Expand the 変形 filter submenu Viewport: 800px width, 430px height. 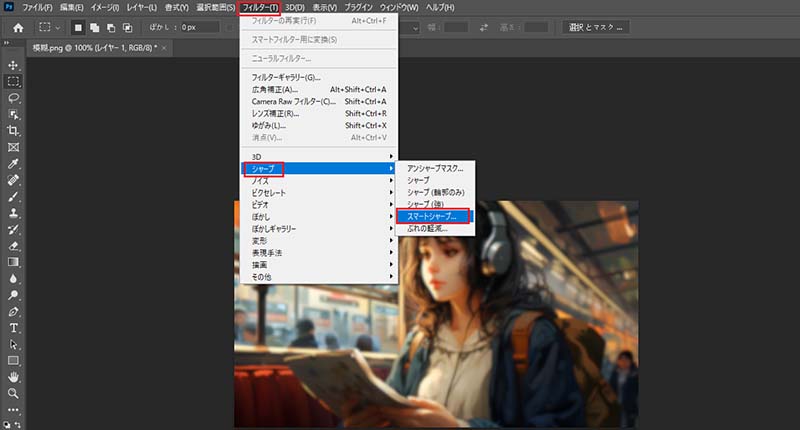pyautogui.click(x=319, y=241)
